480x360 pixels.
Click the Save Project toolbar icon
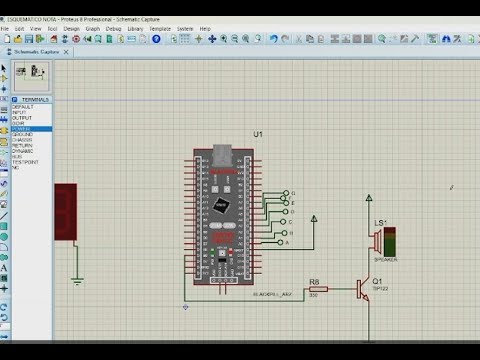coord(29,39)
